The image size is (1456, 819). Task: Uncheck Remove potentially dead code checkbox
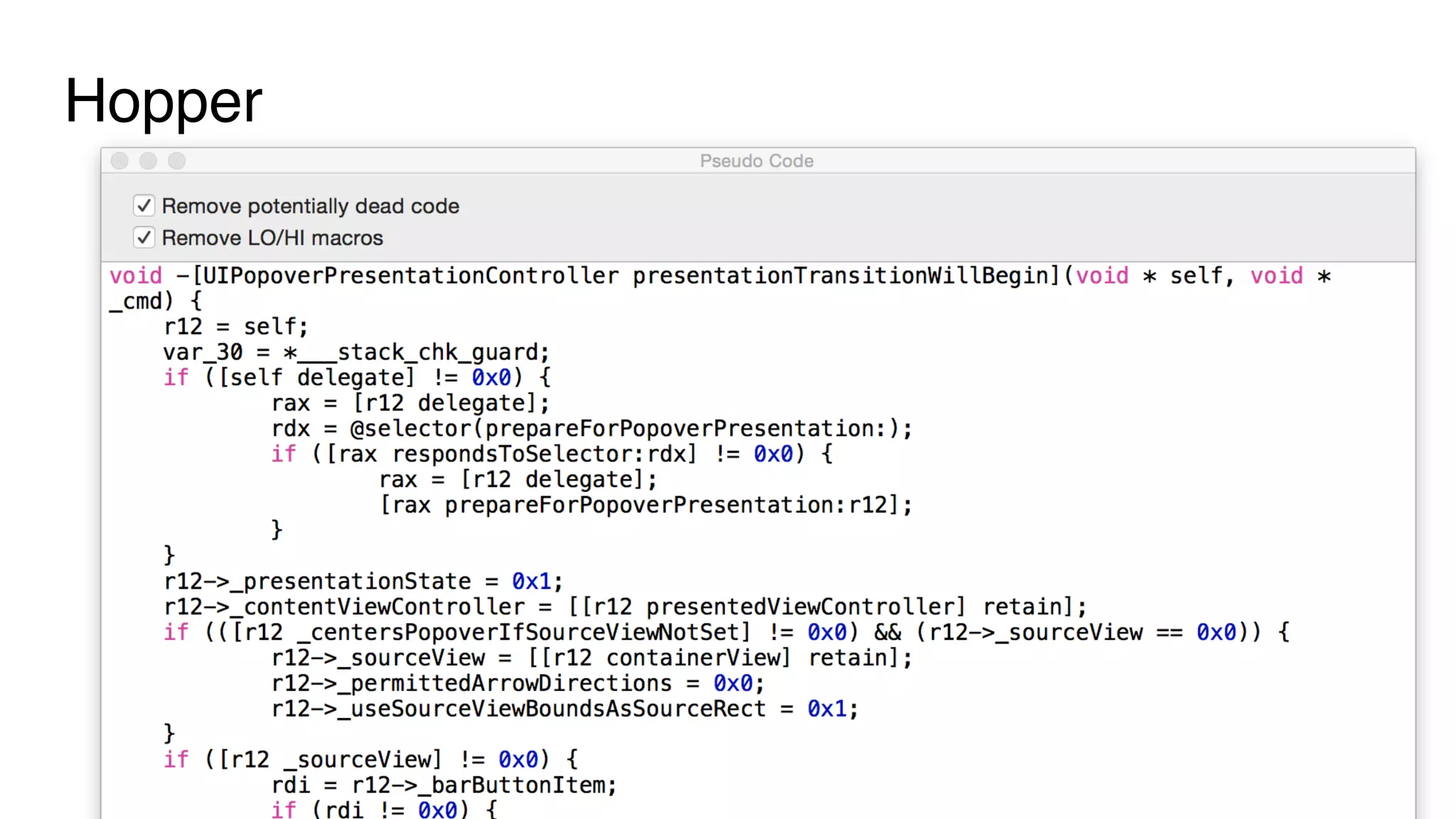[x=144, y=206]
